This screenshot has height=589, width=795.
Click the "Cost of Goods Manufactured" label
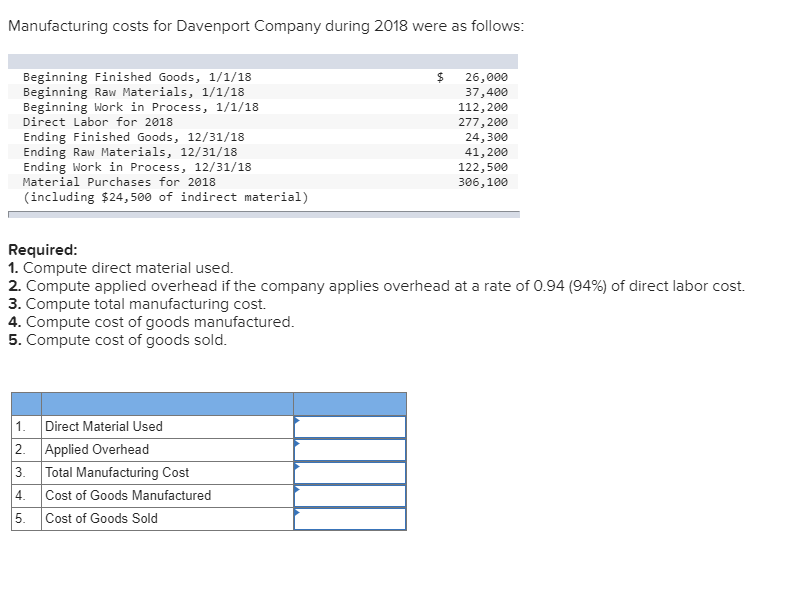(x=128, y=496)
